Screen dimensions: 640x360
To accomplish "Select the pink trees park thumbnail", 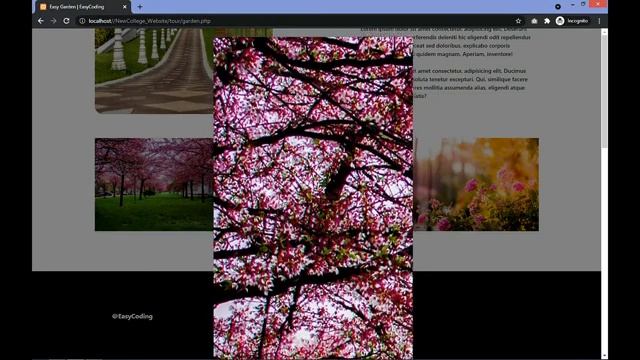I will (x=154, y=184).
